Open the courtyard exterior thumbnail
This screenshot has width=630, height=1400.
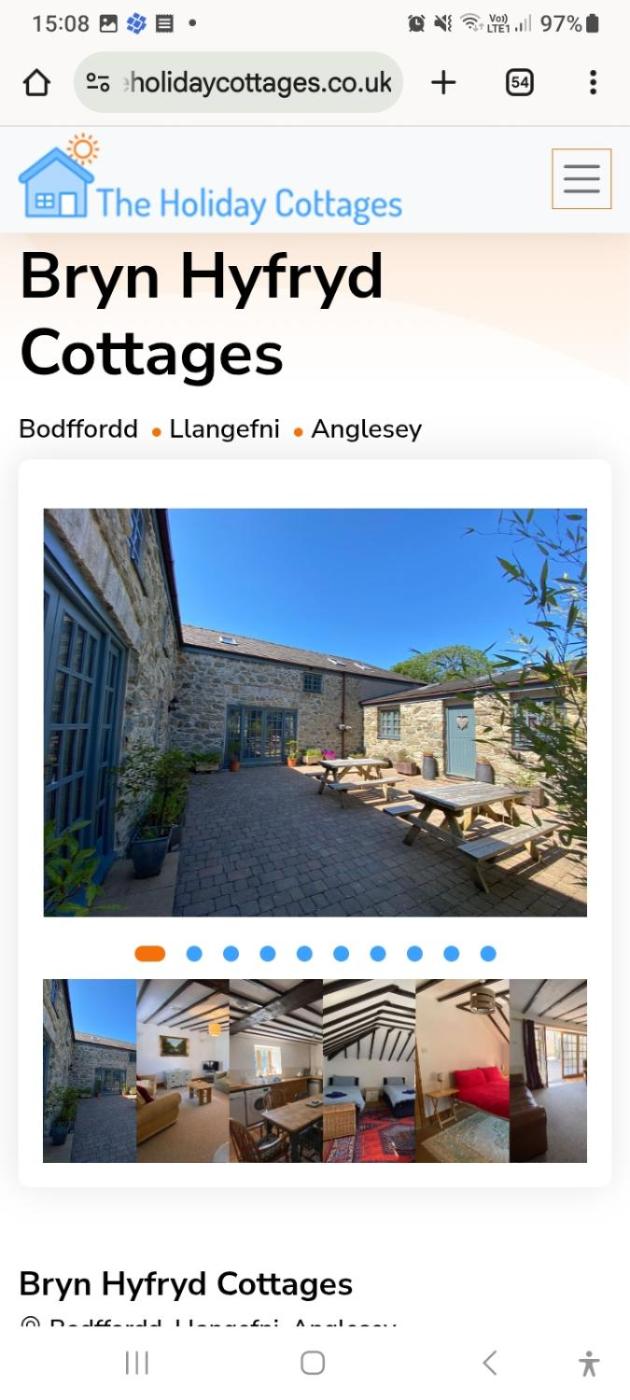click(x=90, y=1071)
